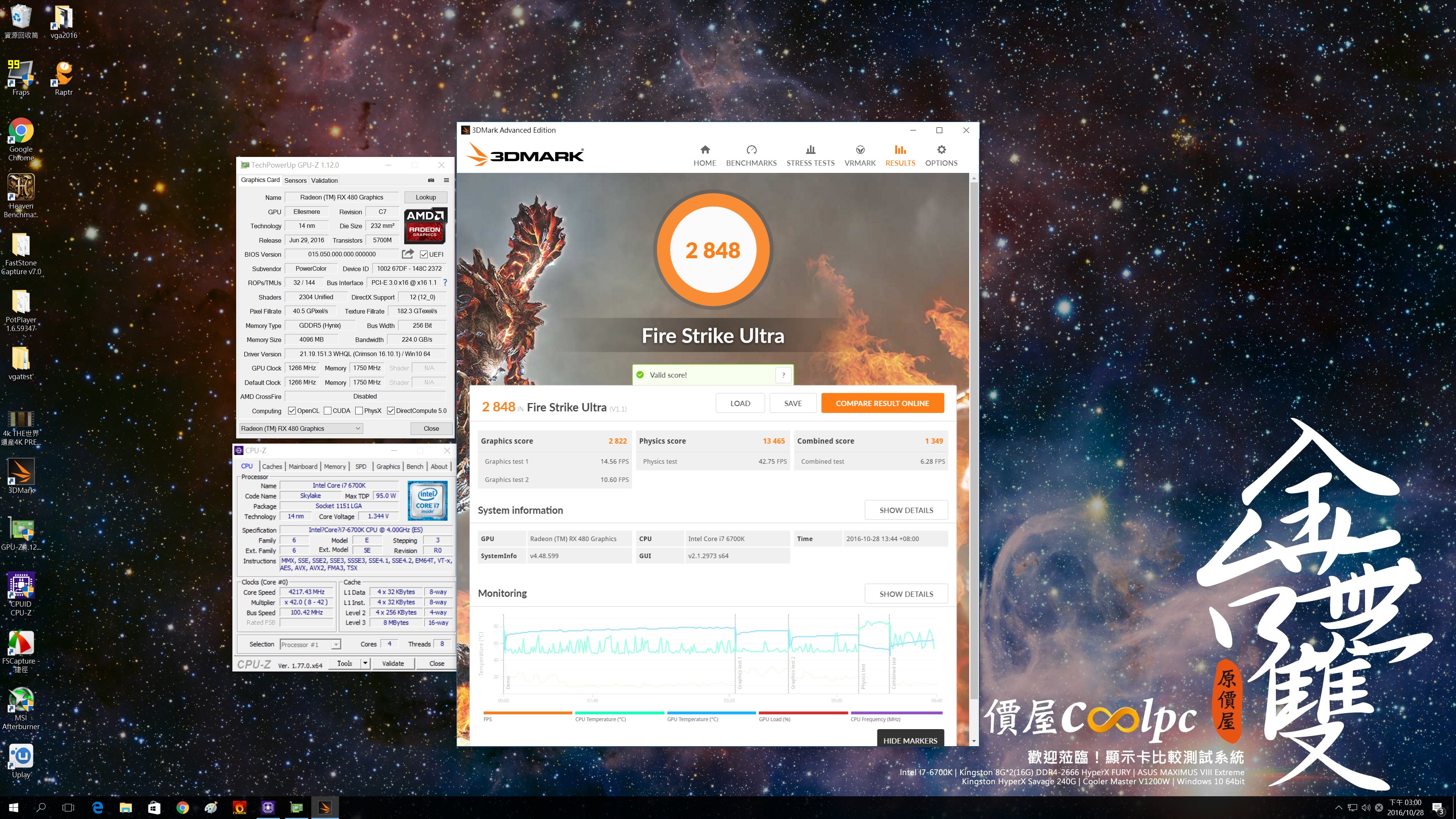1456x819 pixels.
Task: Click COMPARE RESULT ONLINE button
Action: [x=882, y=403]
